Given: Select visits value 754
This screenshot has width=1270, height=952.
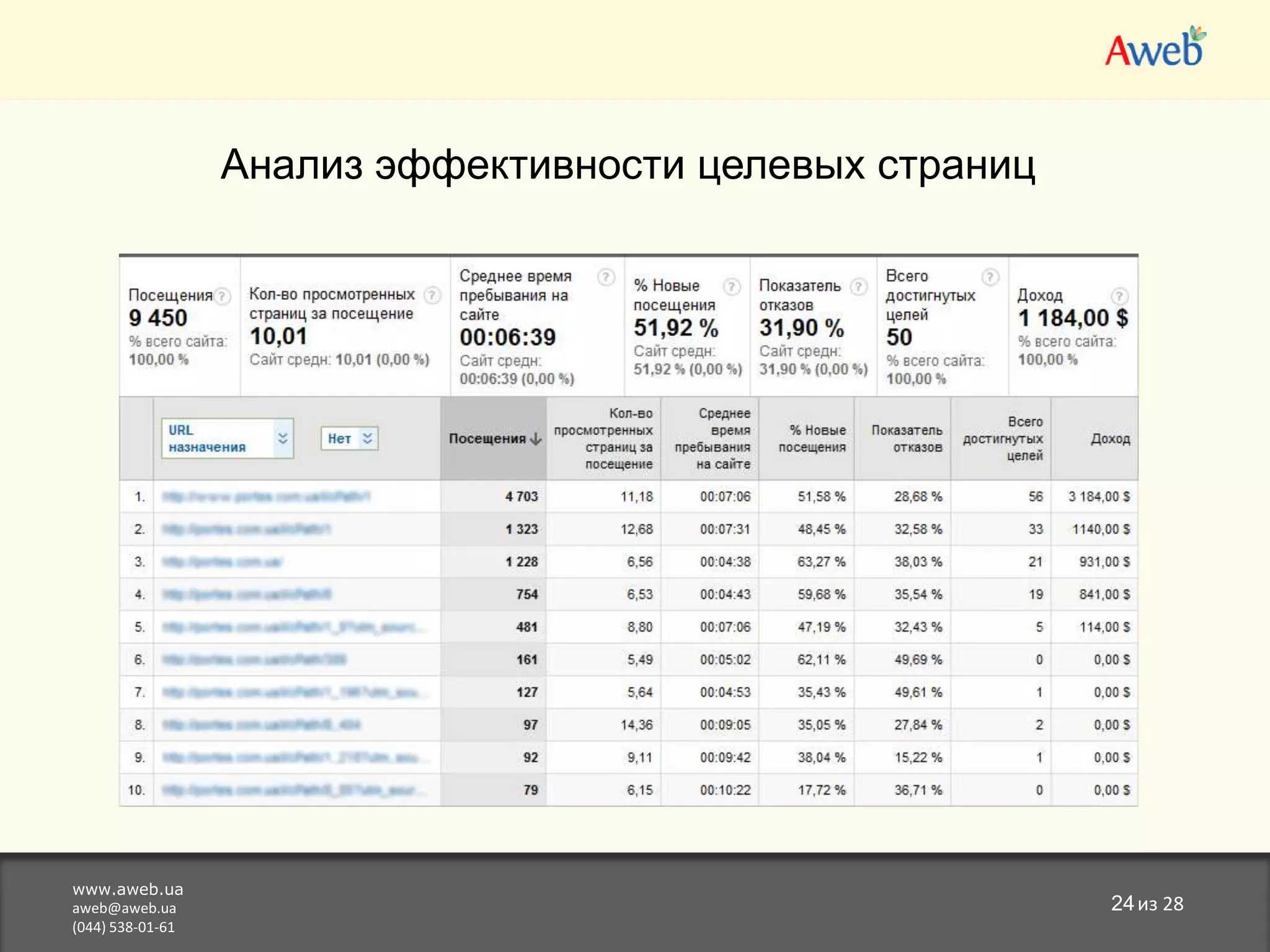Looking at the screenshot, I should tap(527, 594).
